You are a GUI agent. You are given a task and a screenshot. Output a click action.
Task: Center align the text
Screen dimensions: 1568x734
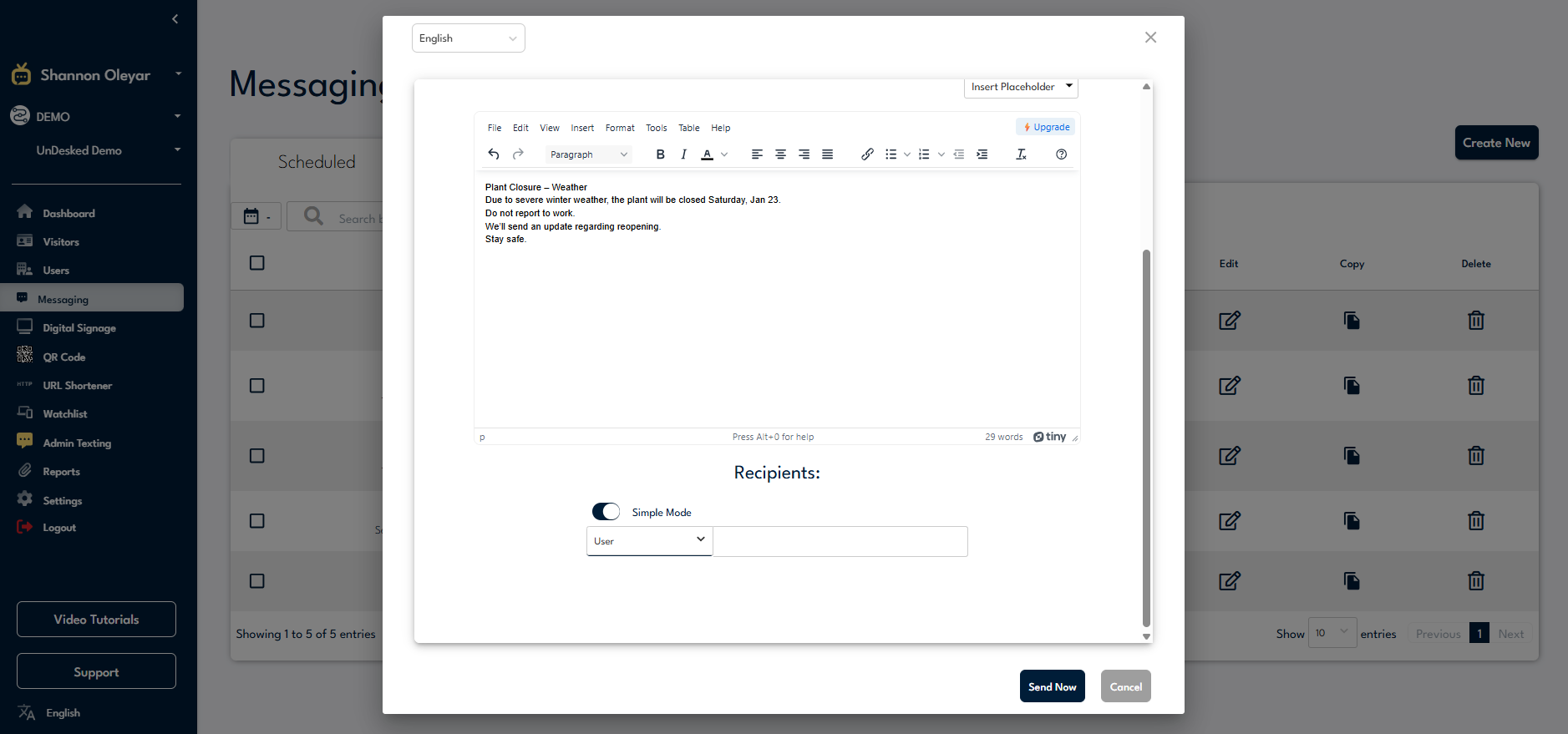click(780, 154)
